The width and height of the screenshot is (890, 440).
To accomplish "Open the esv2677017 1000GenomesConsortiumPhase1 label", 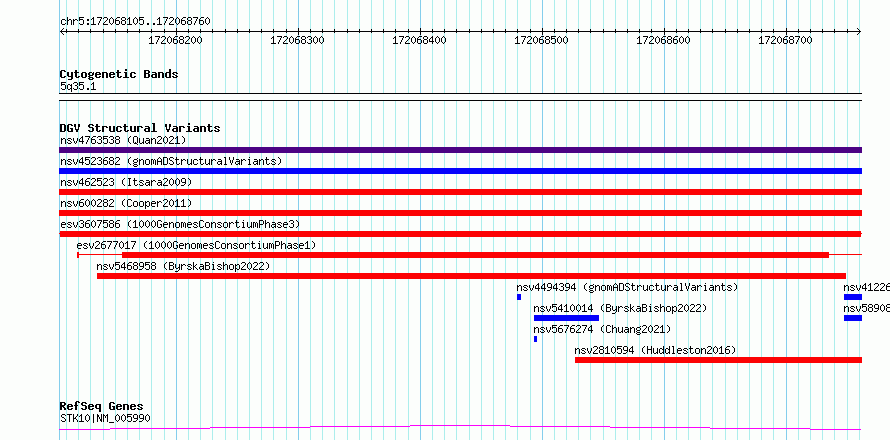I will 196,245.
